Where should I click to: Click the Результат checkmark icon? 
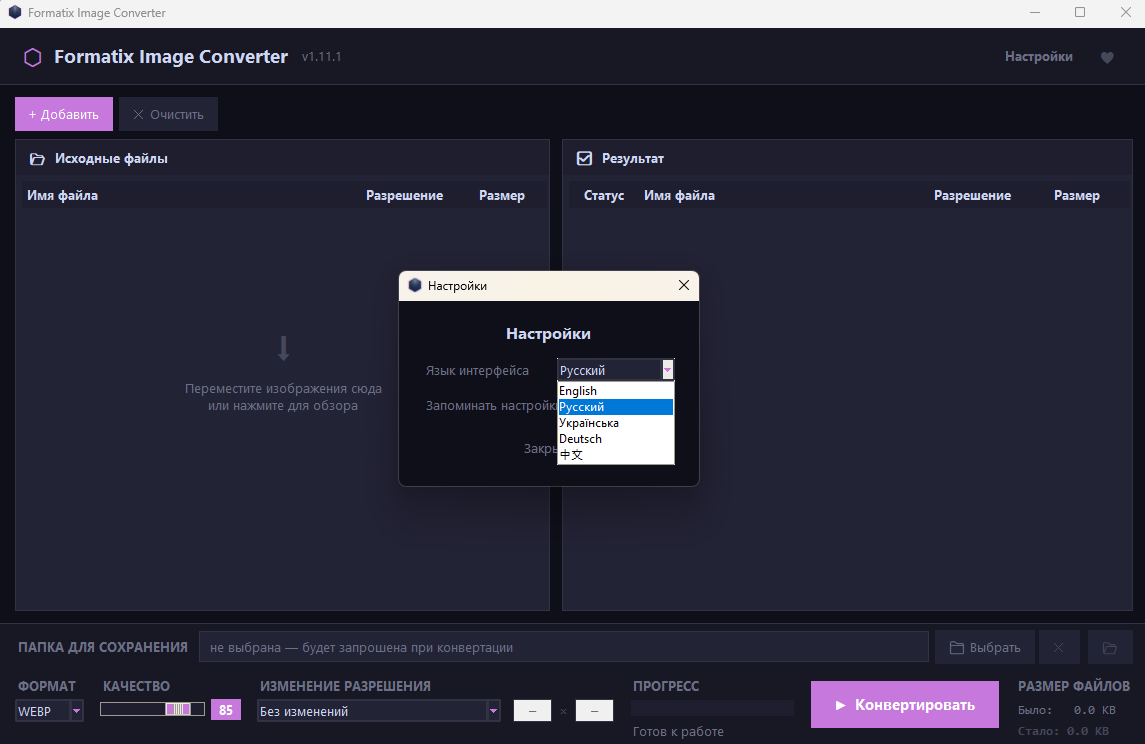(x=584, y=158)
